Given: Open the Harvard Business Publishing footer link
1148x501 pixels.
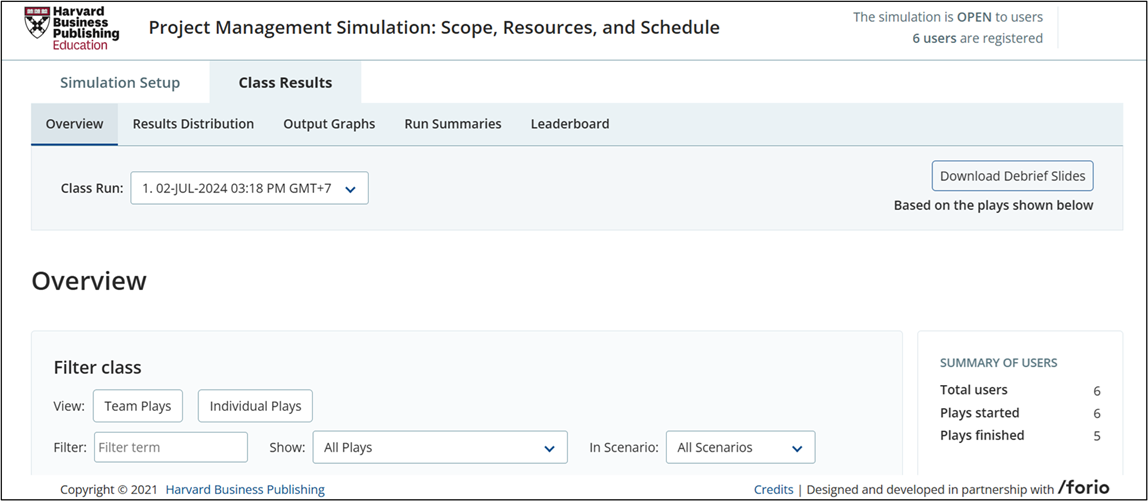Looking at the screenshot, I should [x=245, y=490].
